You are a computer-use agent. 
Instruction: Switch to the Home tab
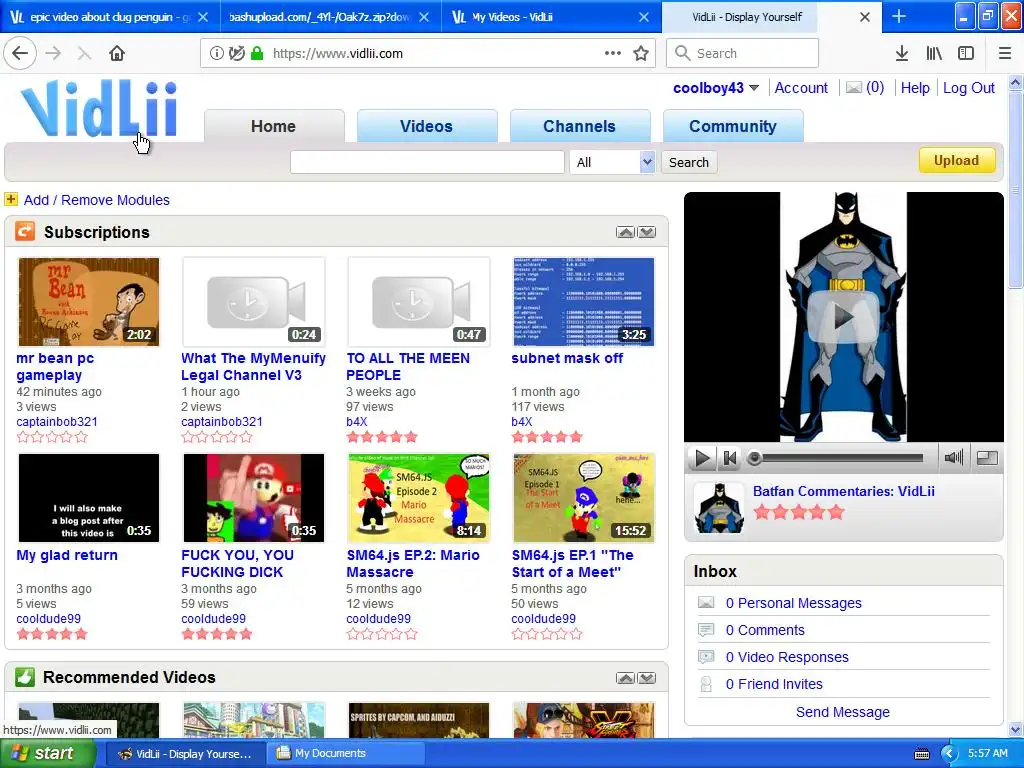click(x=274, y=126)
